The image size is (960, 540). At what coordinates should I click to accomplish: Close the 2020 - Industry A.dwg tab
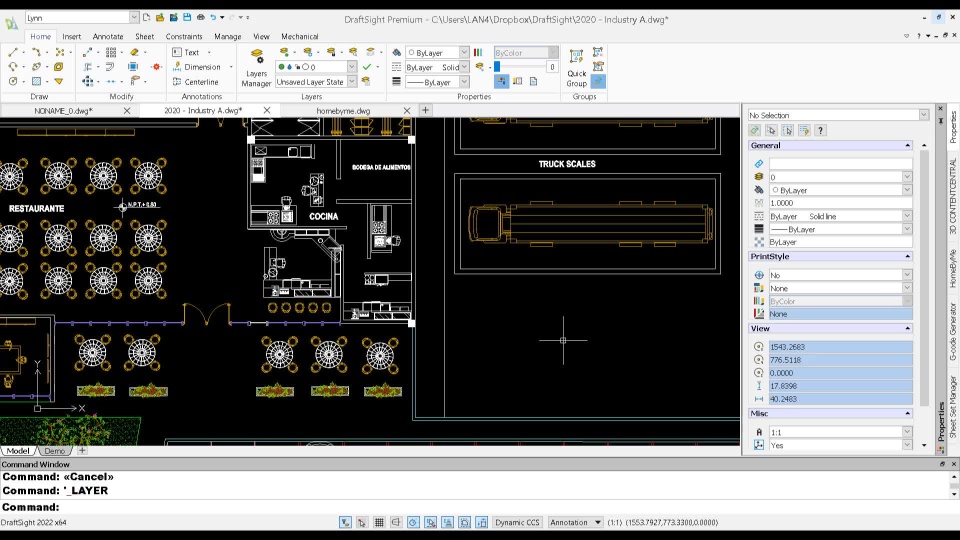[267, 110]
